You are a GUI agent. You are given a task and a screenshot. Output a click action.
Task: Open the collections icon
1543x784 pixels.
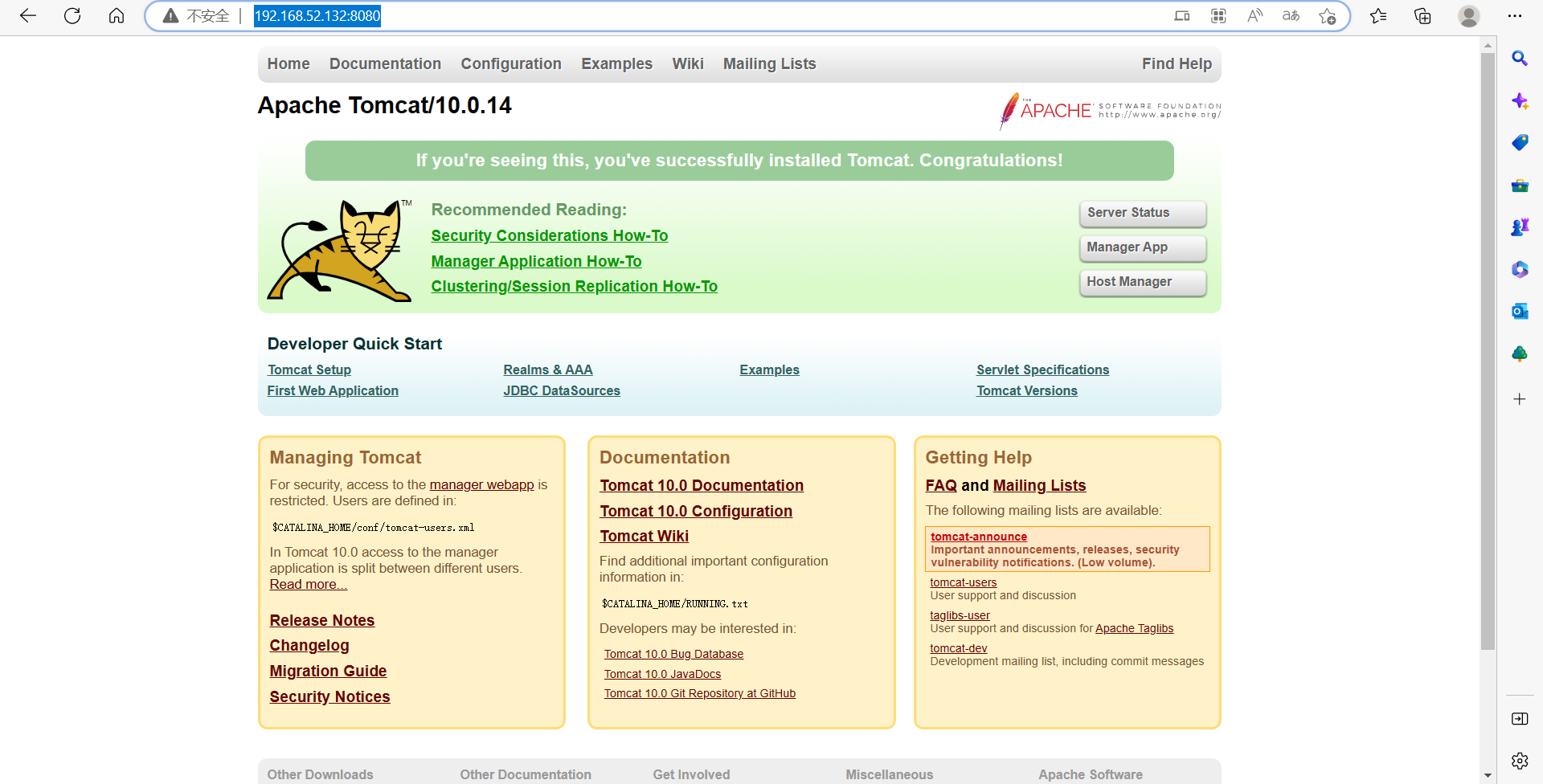[1422, 16]
